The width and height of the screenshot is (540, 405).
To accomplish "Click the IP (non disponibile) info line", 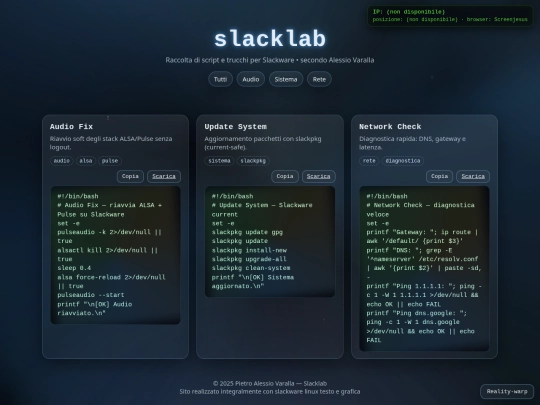I will 409,12.
